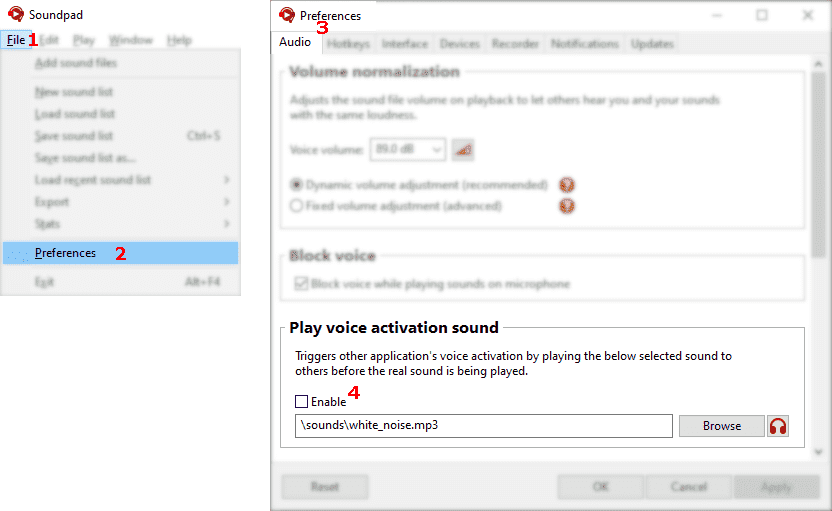
Task: Select Dynamic volume adjustment radio button
Action: click(296, 185)
